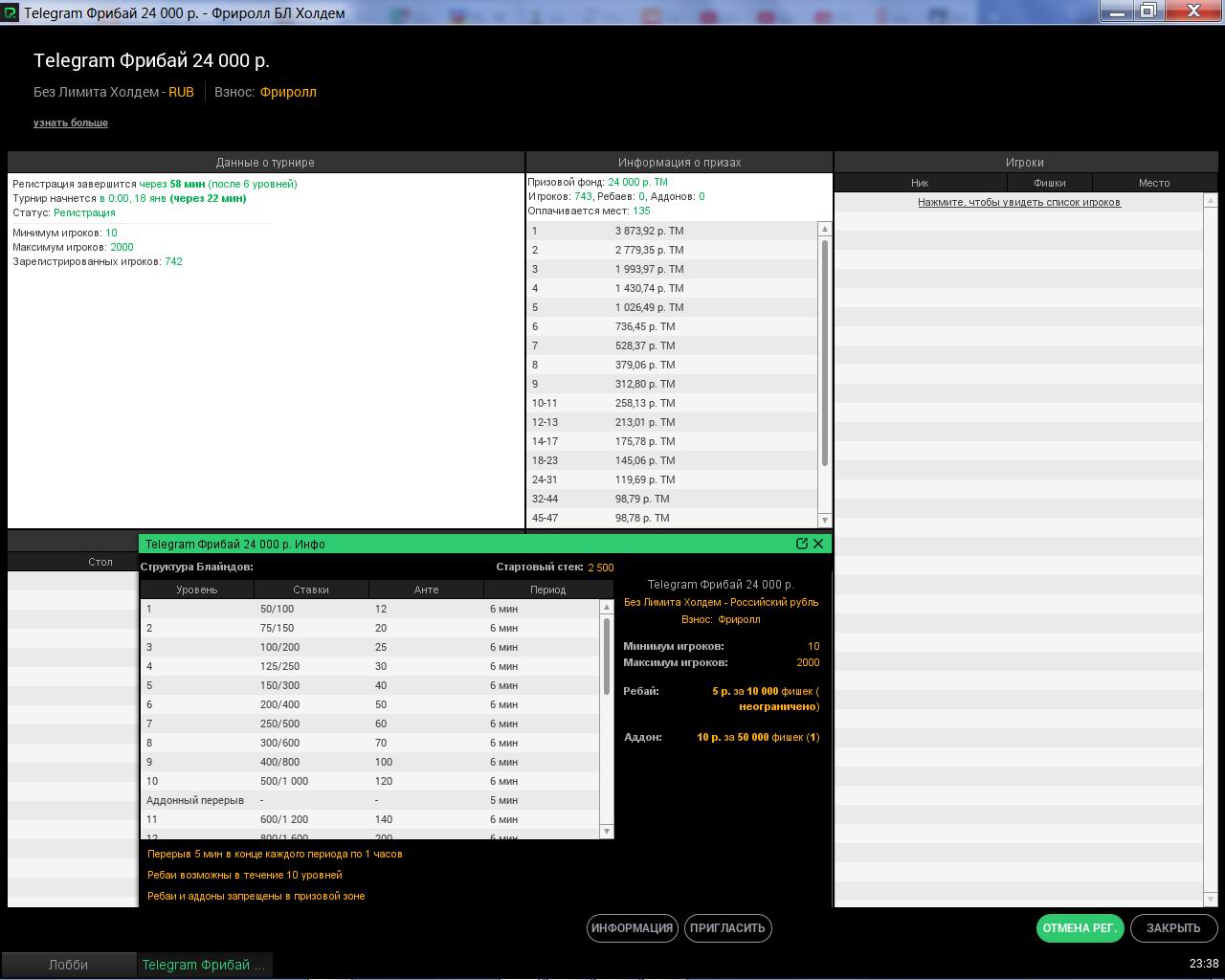Select blind level 5 row 150/300

click(x=369, y=685)
